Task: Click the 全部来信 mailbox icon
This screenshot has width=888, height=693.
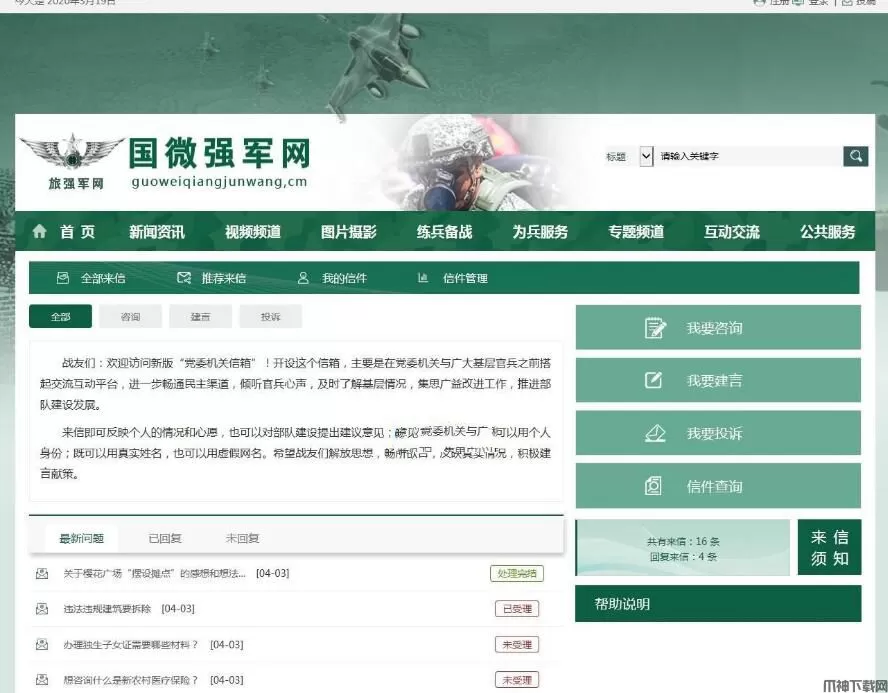Action: (63, 278)
